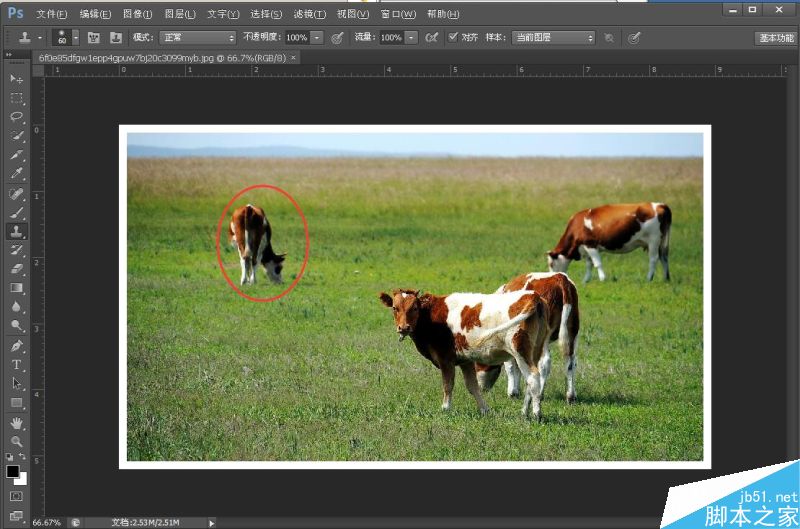
Task: Reset default foreground and background colors
Action: click(x=10, y=457)
